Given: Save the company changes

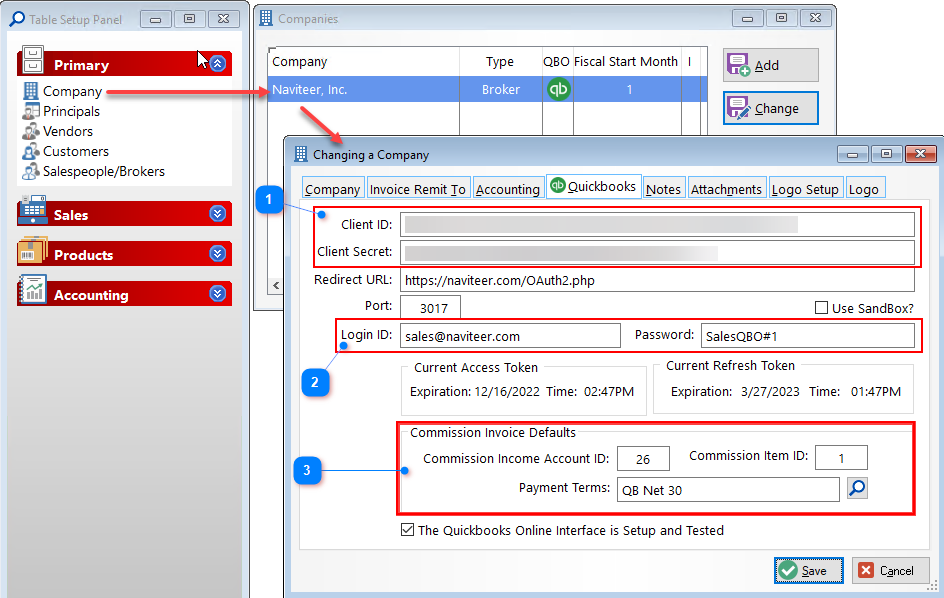Looking at the screenshot, I should (809, 570).
